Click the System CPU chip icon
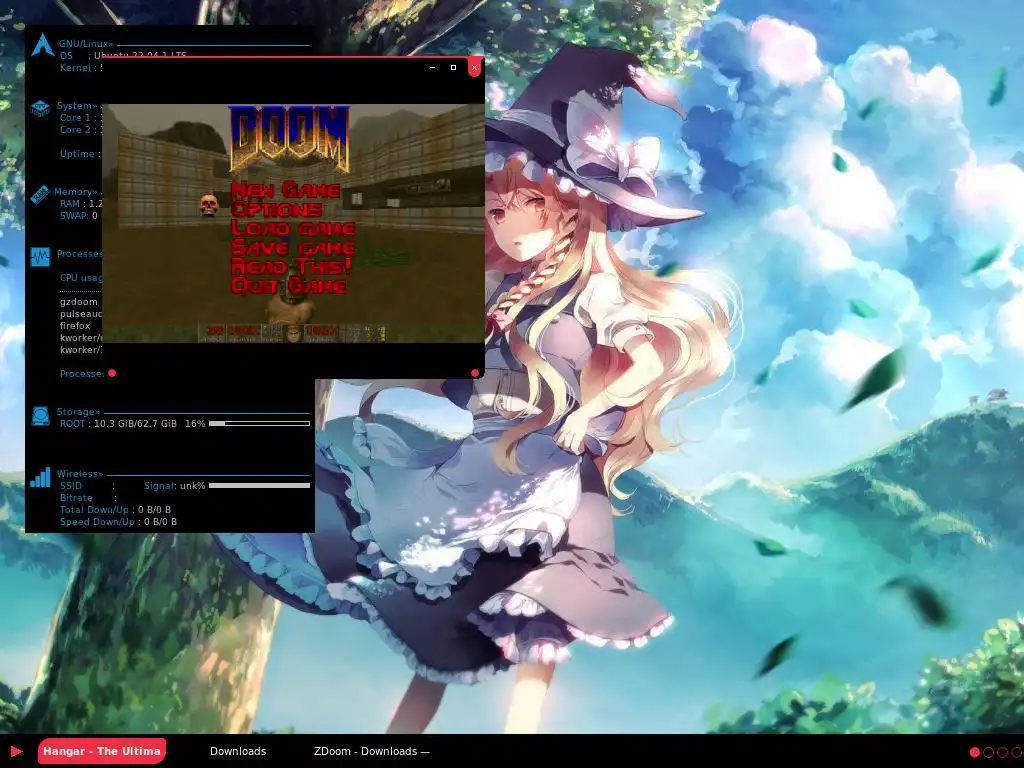Viewport: 1024px width, 768px height. (x=40, y=108)
